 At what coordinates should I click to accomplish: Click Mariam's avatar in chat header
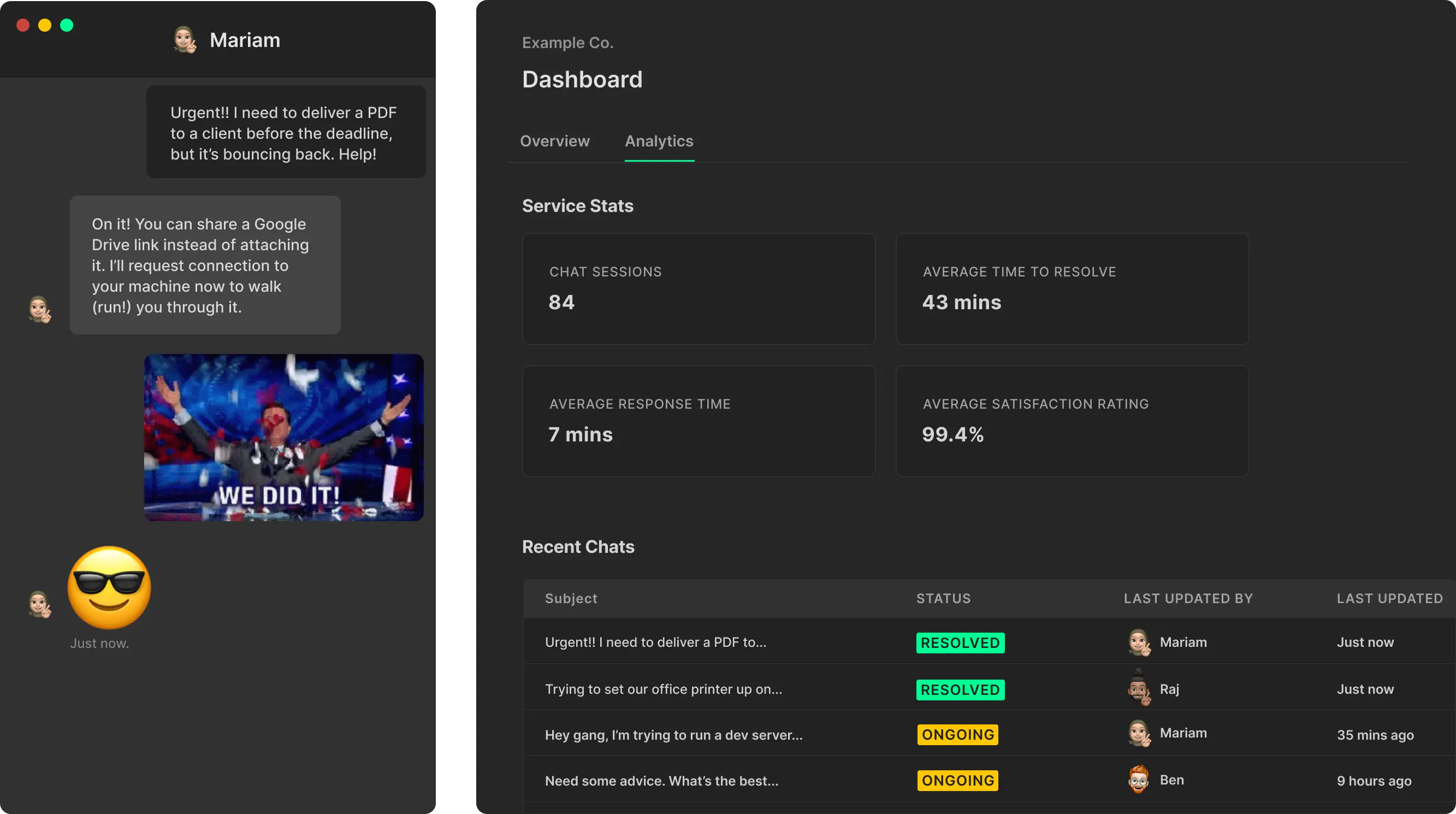(185, 39)
